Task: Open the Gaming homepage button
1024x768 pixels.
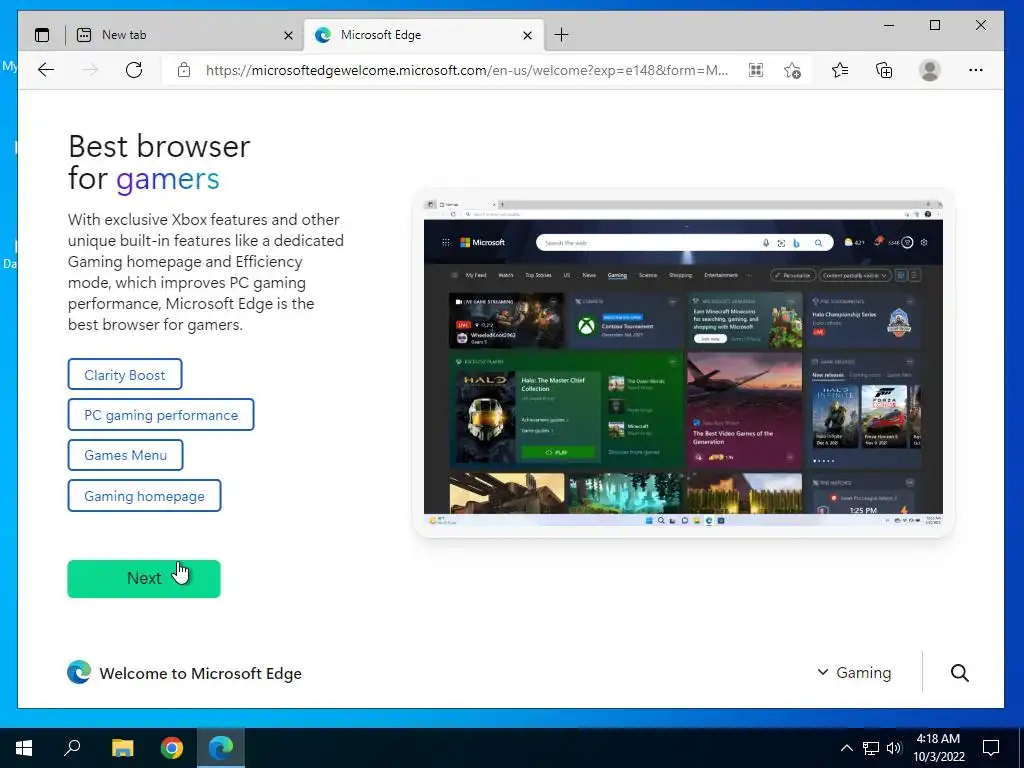Action: (144, 496)
